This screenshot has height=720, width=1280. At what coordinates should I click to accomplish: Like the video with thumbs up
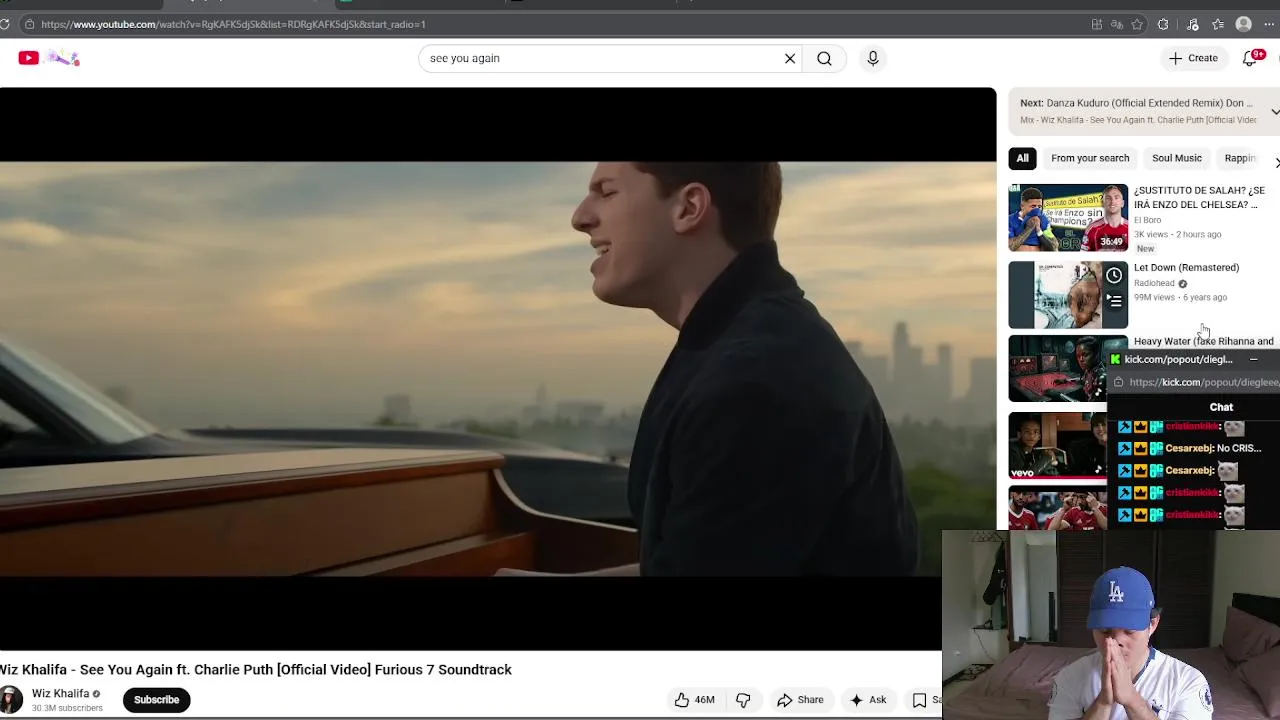tap(694, 700)
